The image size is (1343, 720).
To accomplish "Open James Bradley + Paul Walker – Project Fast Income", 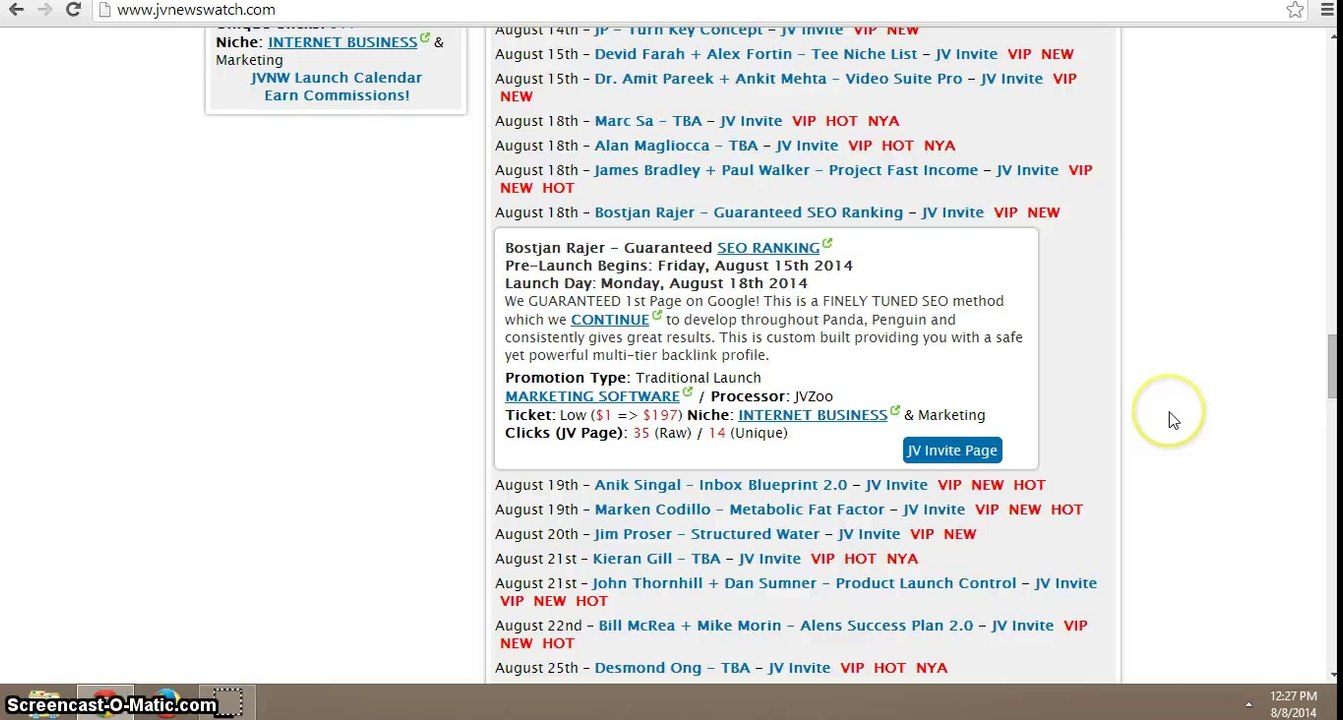I will tap(786, 170).
